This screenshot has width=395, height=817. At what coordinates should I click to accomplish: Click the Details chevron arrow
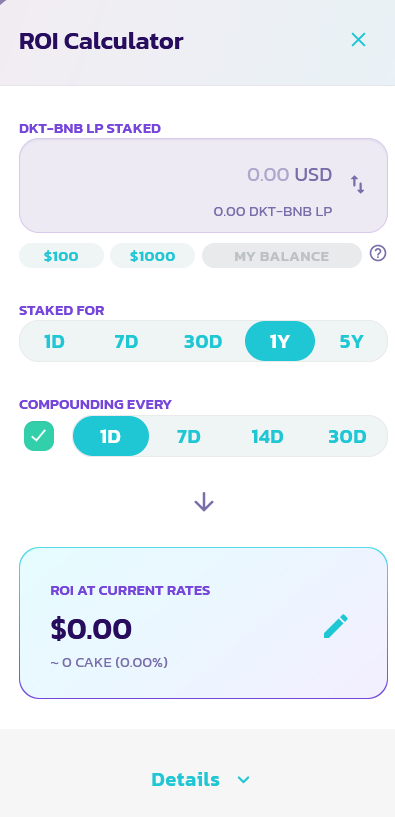pyautogui.click(x=243, y=780)
